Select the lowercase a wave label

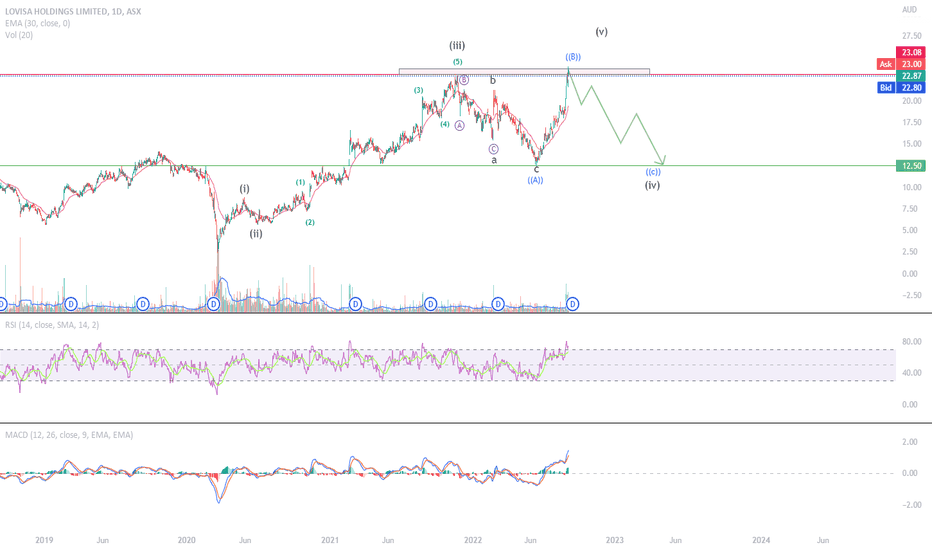coord(494,160)
